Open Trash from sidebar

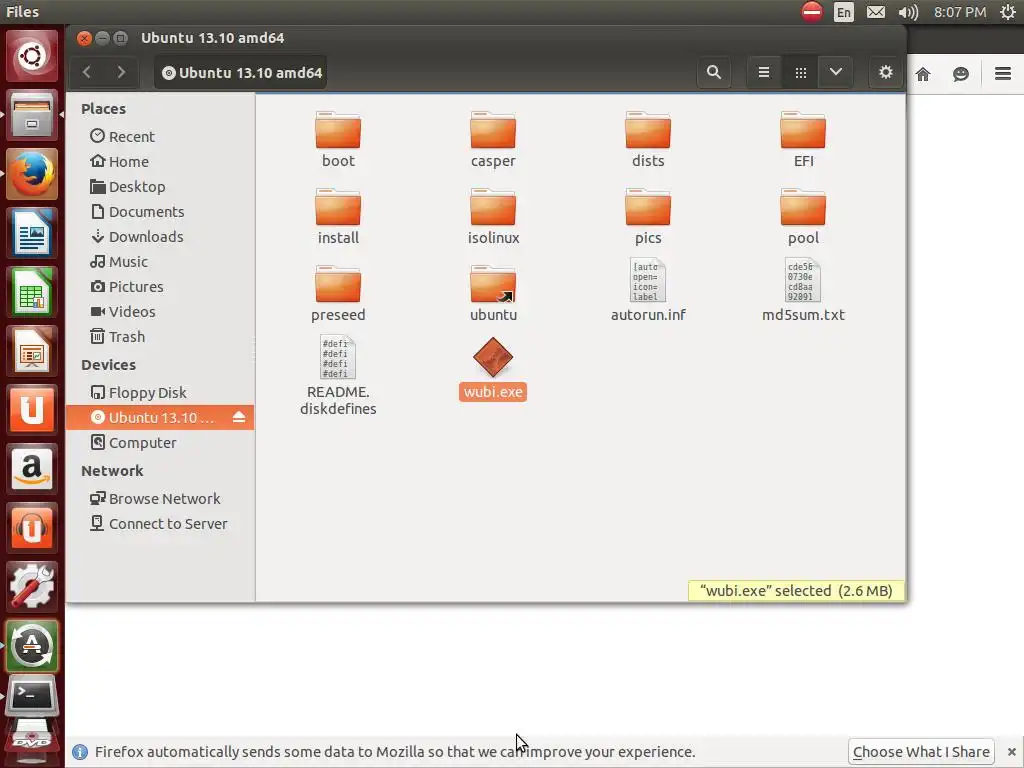(x=160, y=337)
